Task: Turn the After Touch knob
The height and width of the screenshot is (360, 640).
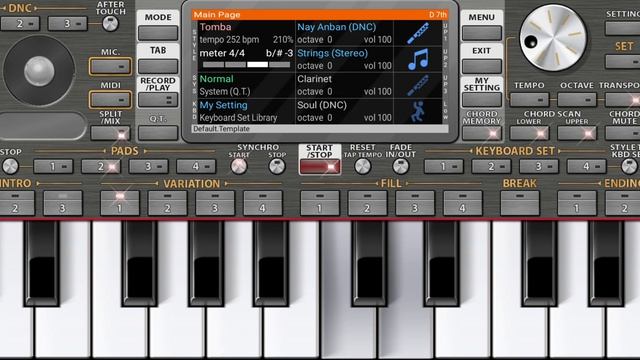Action: pyautogui.click(x=110, y=24)
